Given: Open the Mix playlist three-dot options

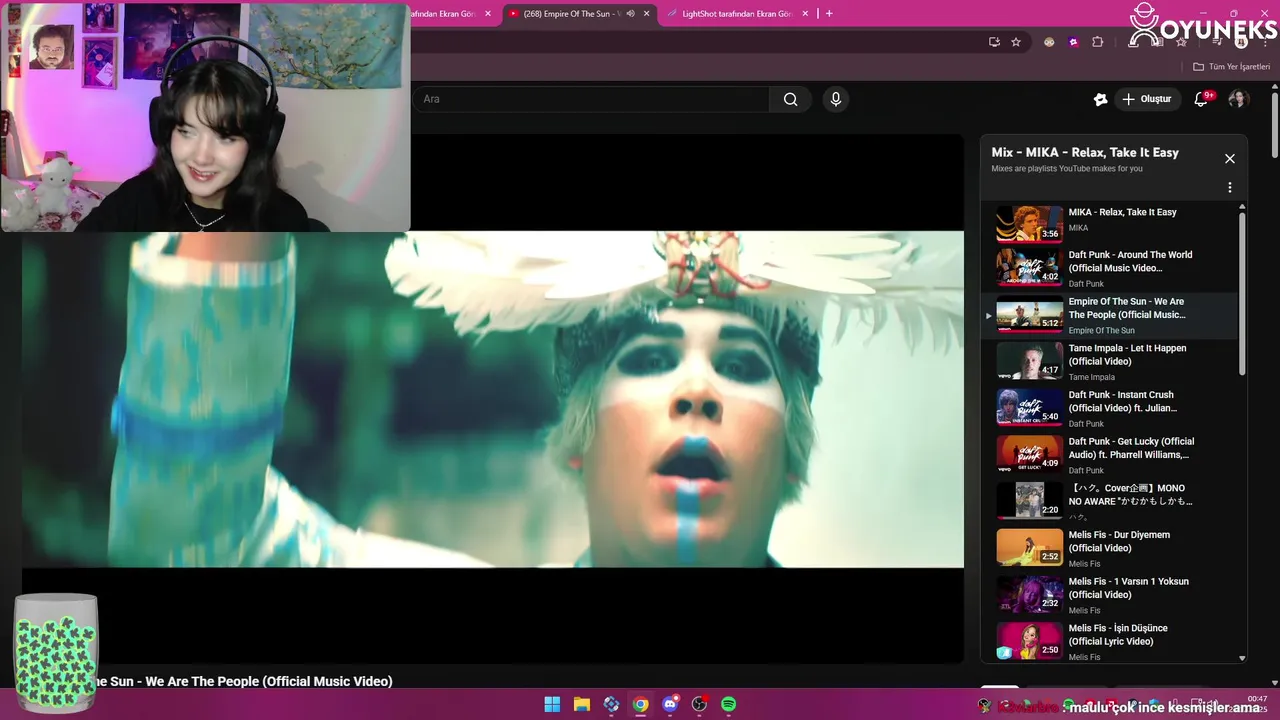Looking at the screenshot, I should [1230, 188].
